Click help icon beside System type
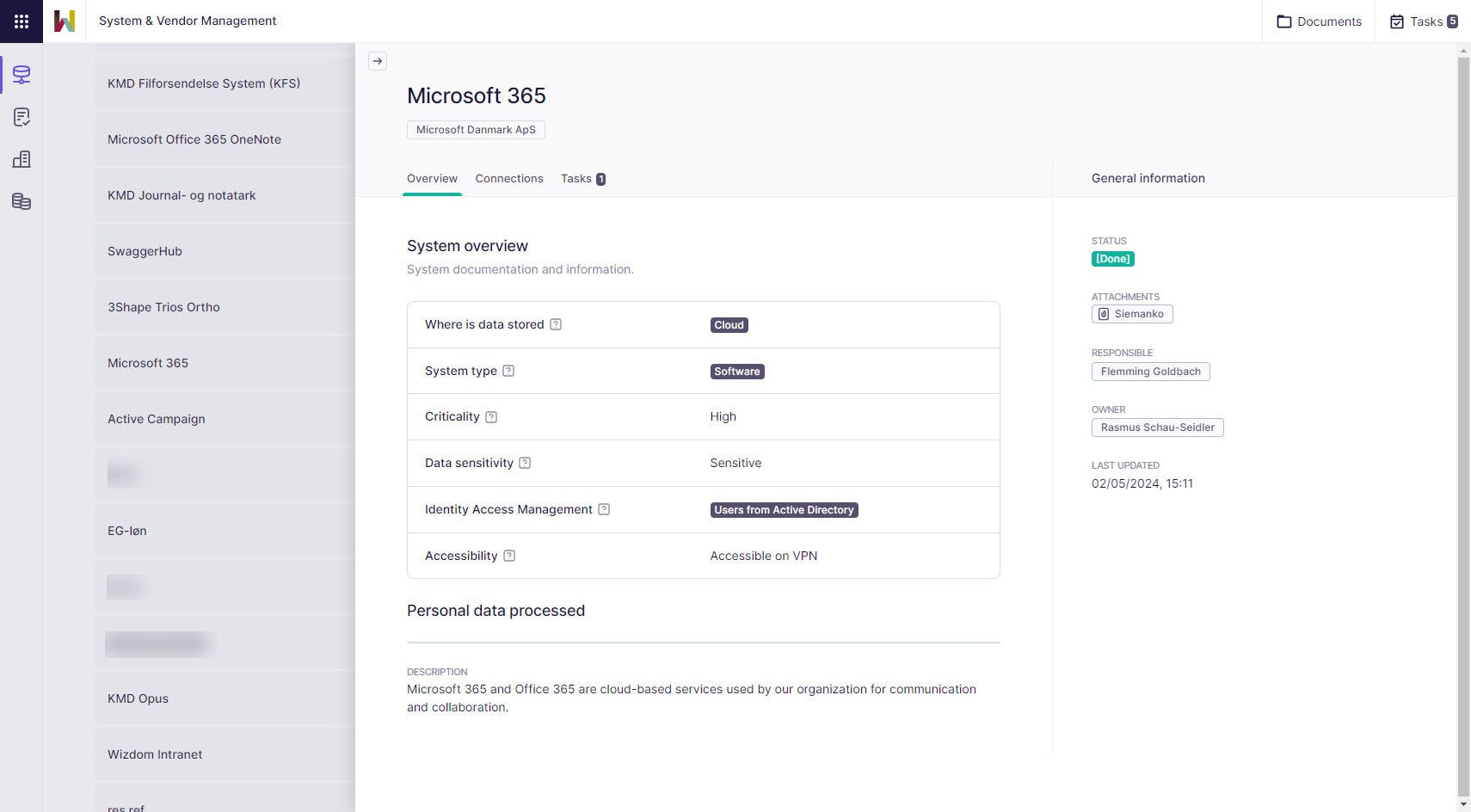 508,371
